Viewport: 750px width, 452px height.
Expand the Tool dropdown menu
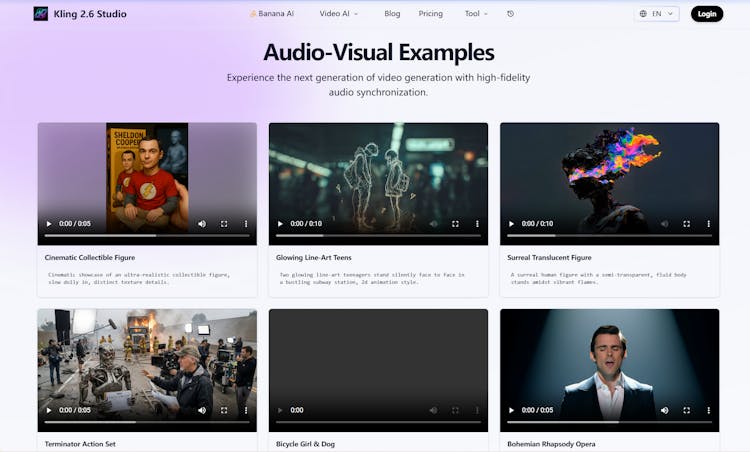click(476, 14)
